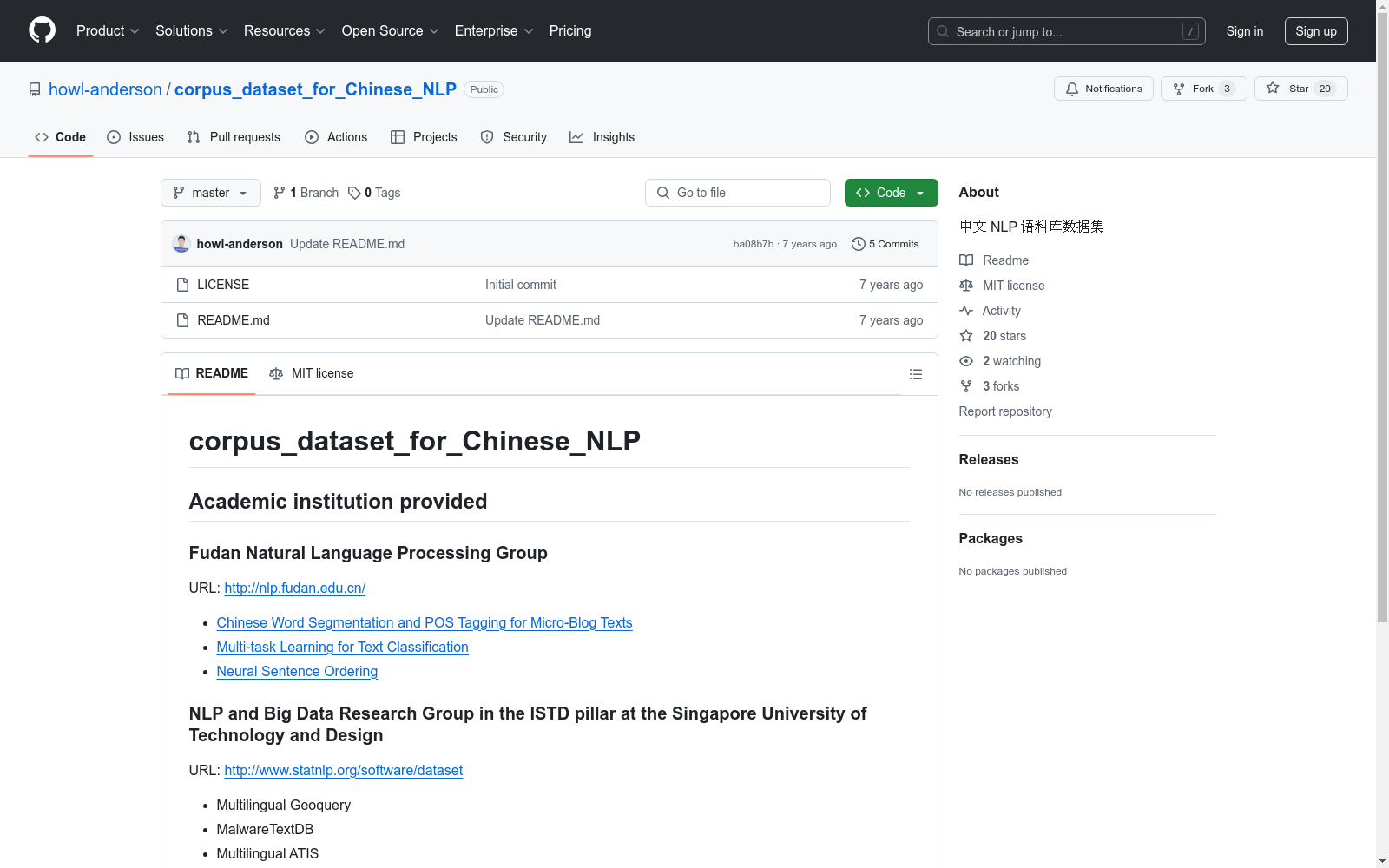Expand the Enterprise menu
This screenshot has width=1389, height=868.
point(494,31)
